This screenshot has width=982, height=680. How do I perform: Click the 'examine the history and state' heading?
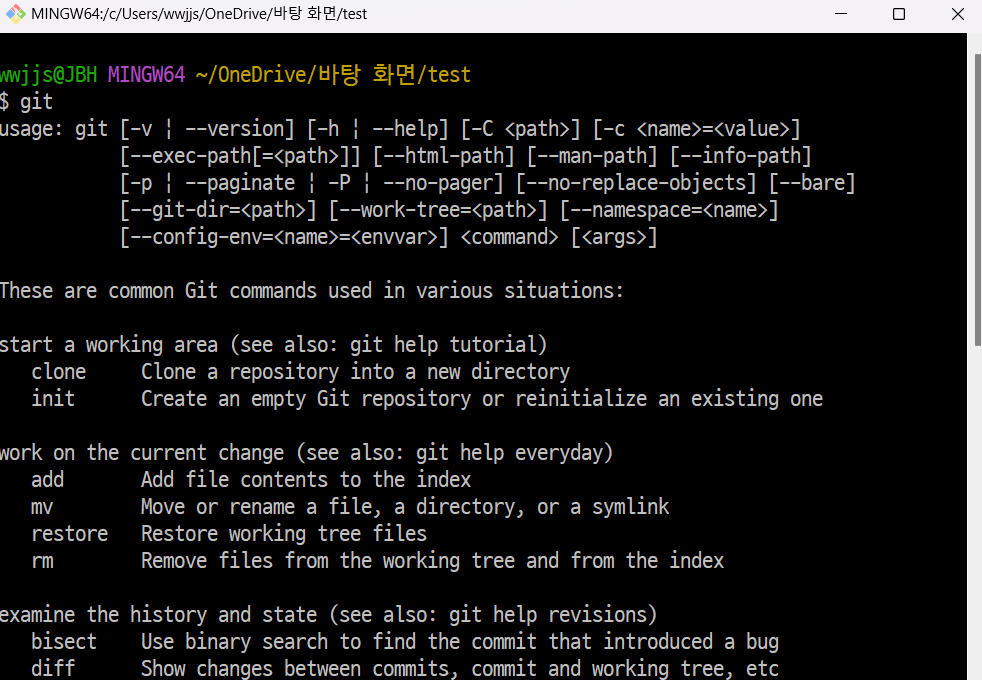(158, 614)
